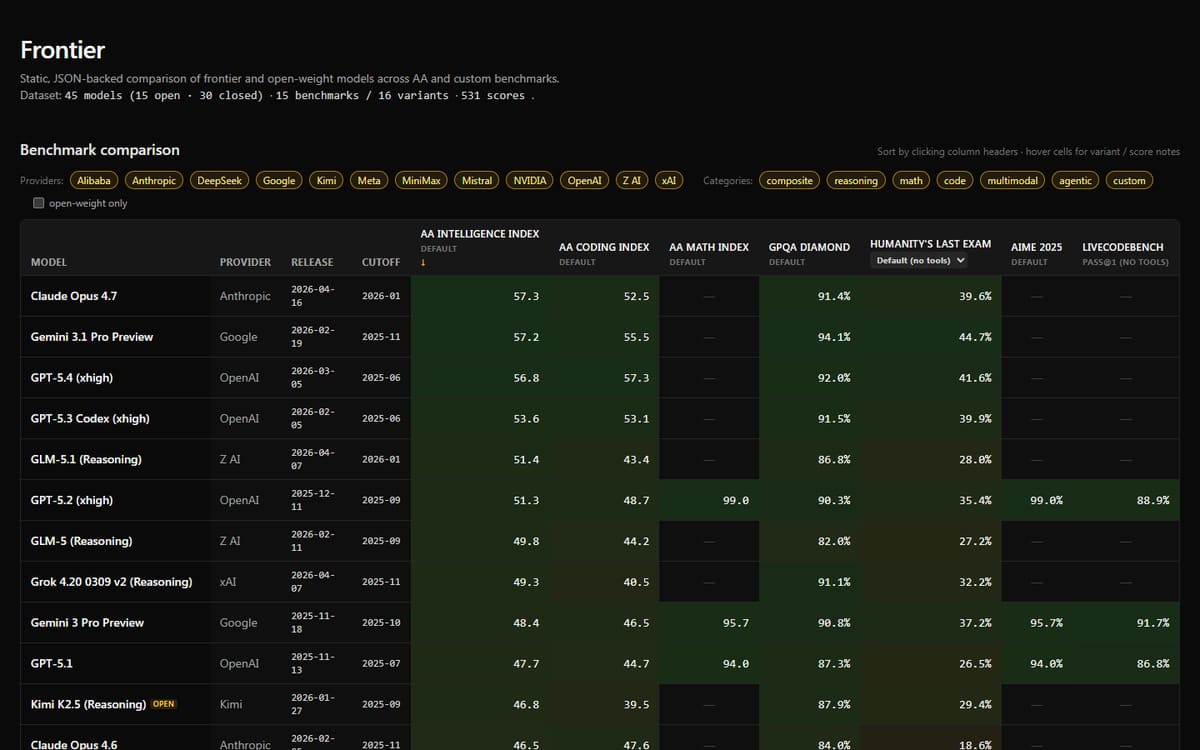Screen dimensions: 1200x750
Task: Toggle the Google provider filter
Action: 279,181
